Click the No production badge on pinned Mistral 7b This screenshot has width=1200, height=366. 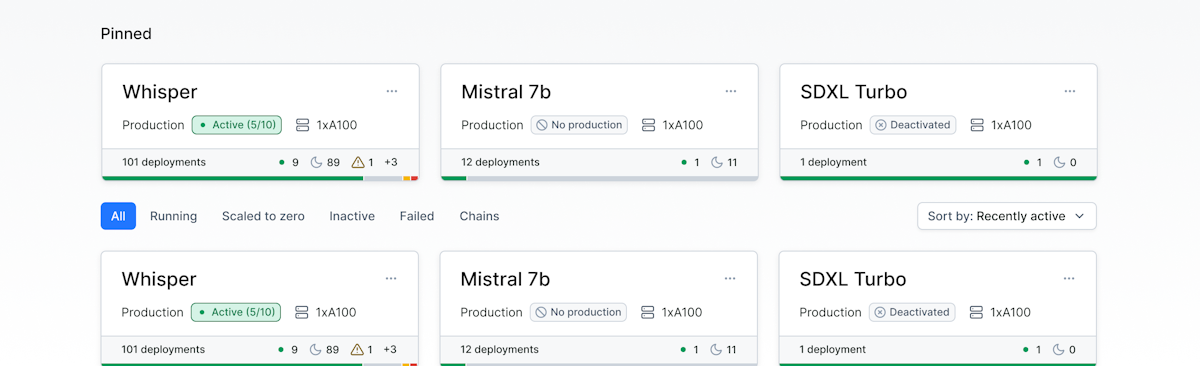tap(579, 125)
